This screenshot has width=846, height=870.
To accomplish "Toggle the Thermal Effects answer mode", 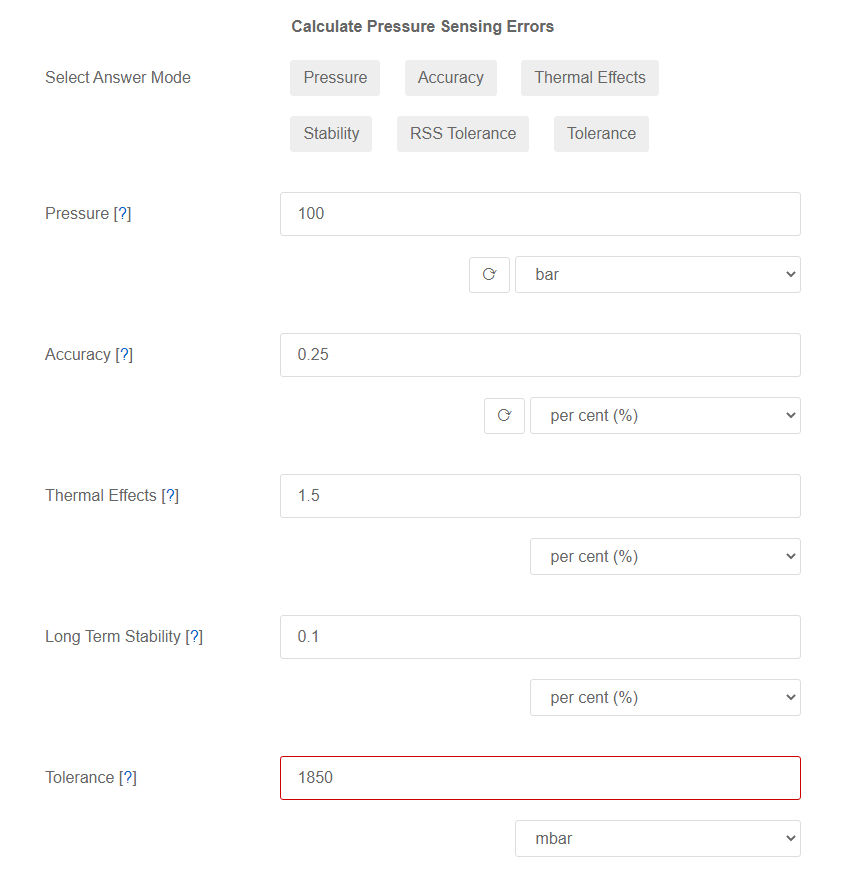I will (589, 77).
